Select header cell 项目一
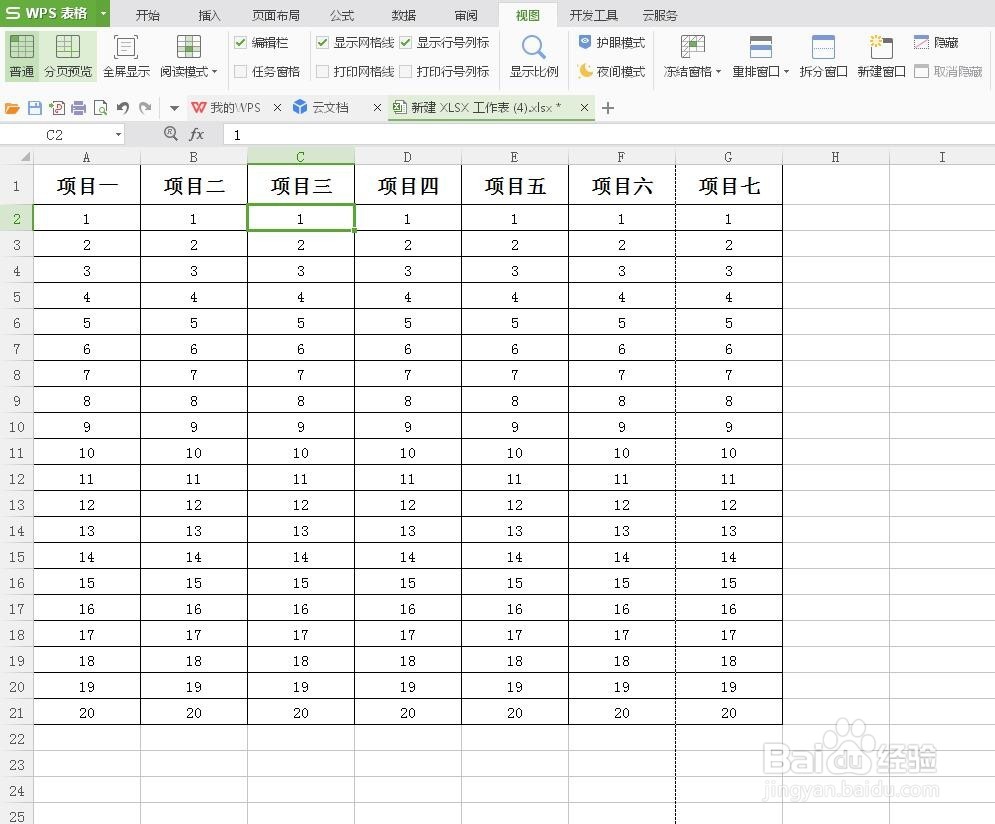Screen dimensions: 995x824 pyautogui.click(x=87, y=185)
